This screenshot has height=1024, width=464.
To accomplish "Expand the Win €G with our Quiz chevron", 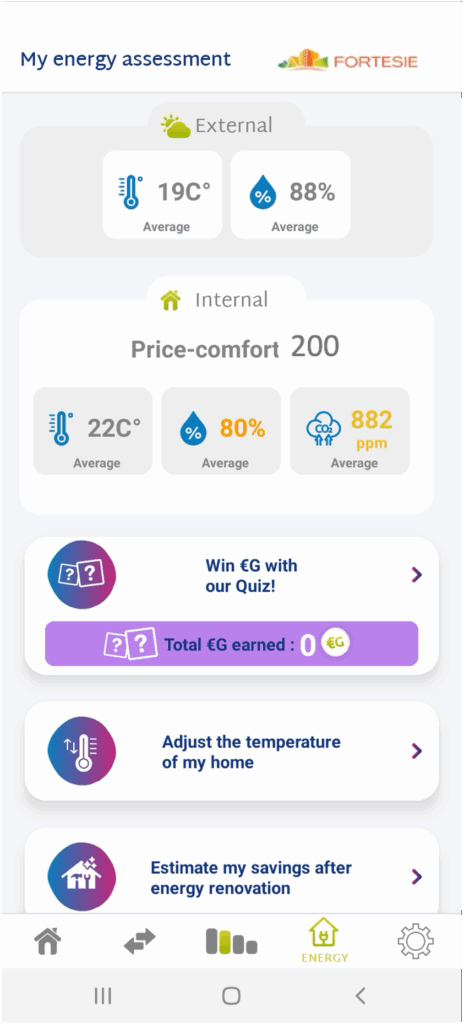I will pyautogui.click(x=417, y=575).
